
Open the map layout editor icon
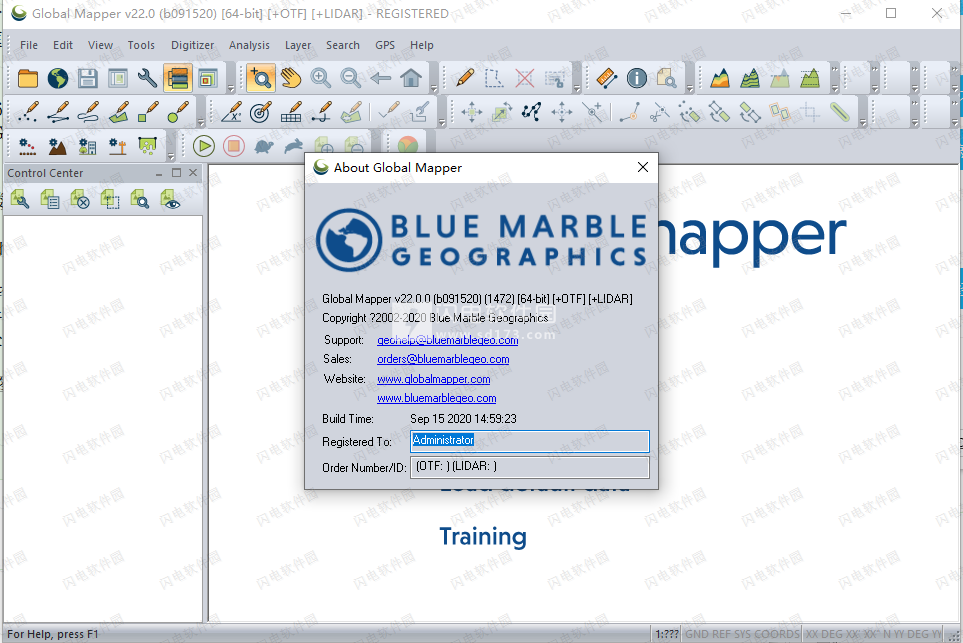point(208,79)
